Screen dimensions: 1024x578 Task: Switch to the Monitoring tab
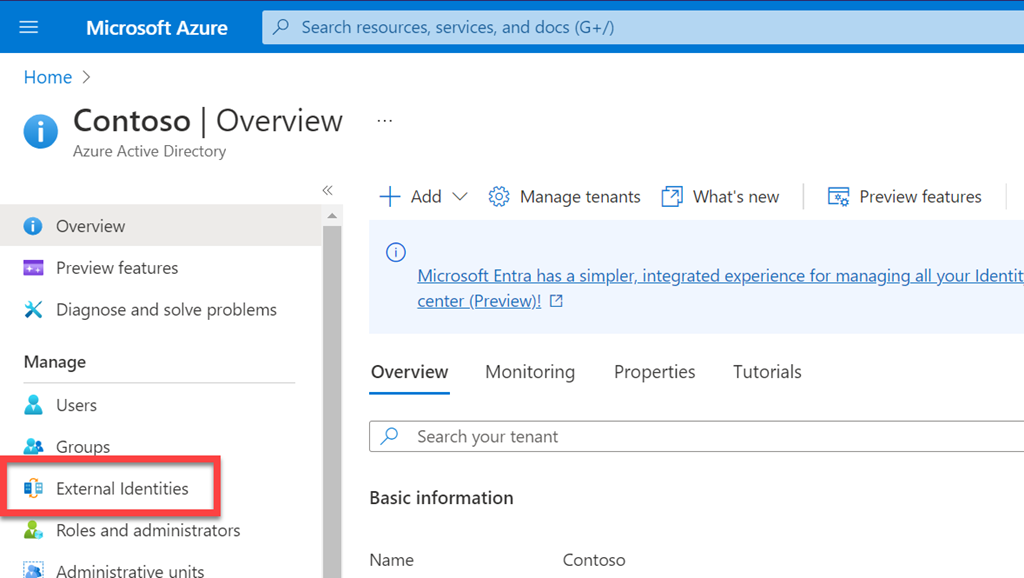pyautogui.click(x=530, y=372)
